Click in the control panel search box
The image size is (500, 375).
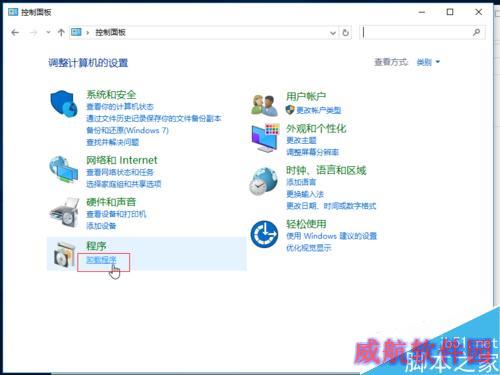pyautogui.click(x=422, y=32)
